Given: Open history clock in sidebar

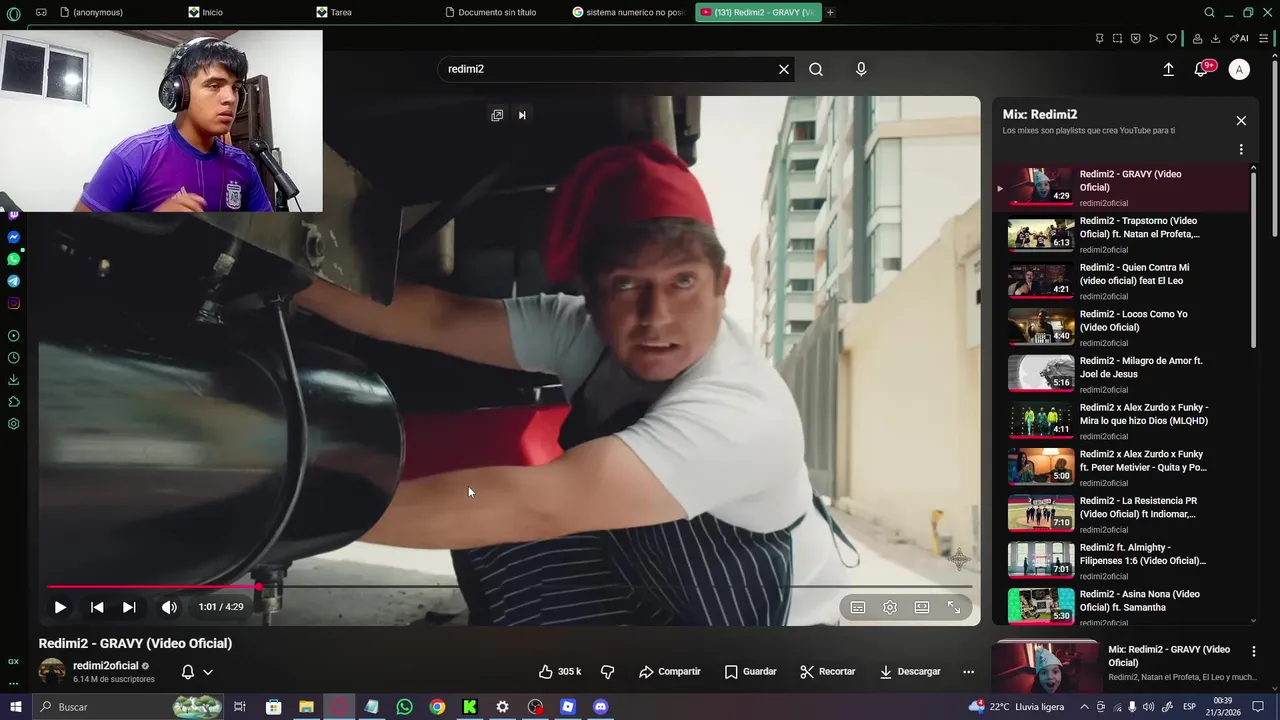Looking at the screenshot, I should pyautogui.click(x=13, y=358).
